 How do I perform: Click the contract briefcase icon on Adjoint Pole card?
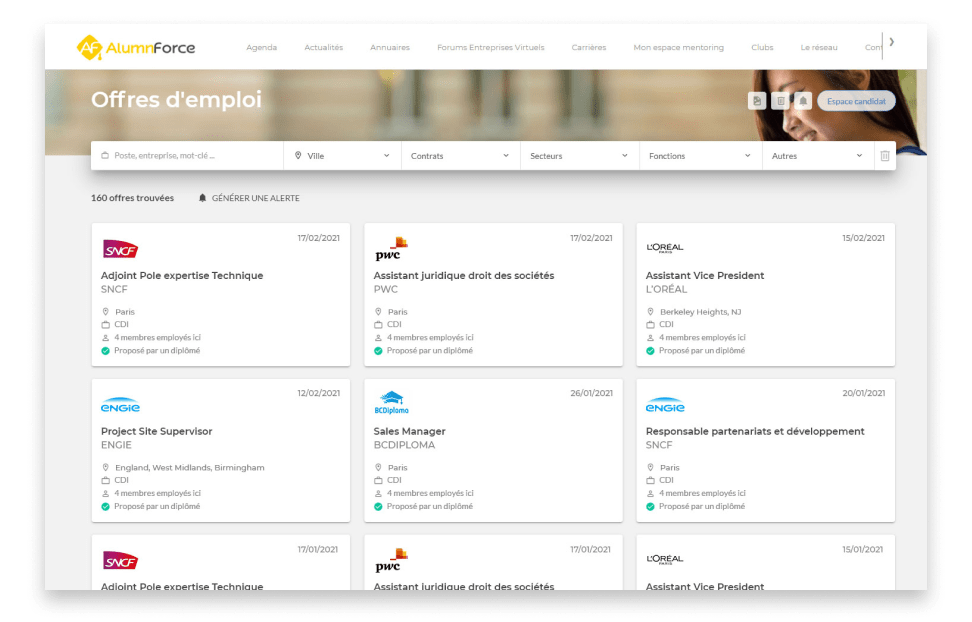(105, 325)
